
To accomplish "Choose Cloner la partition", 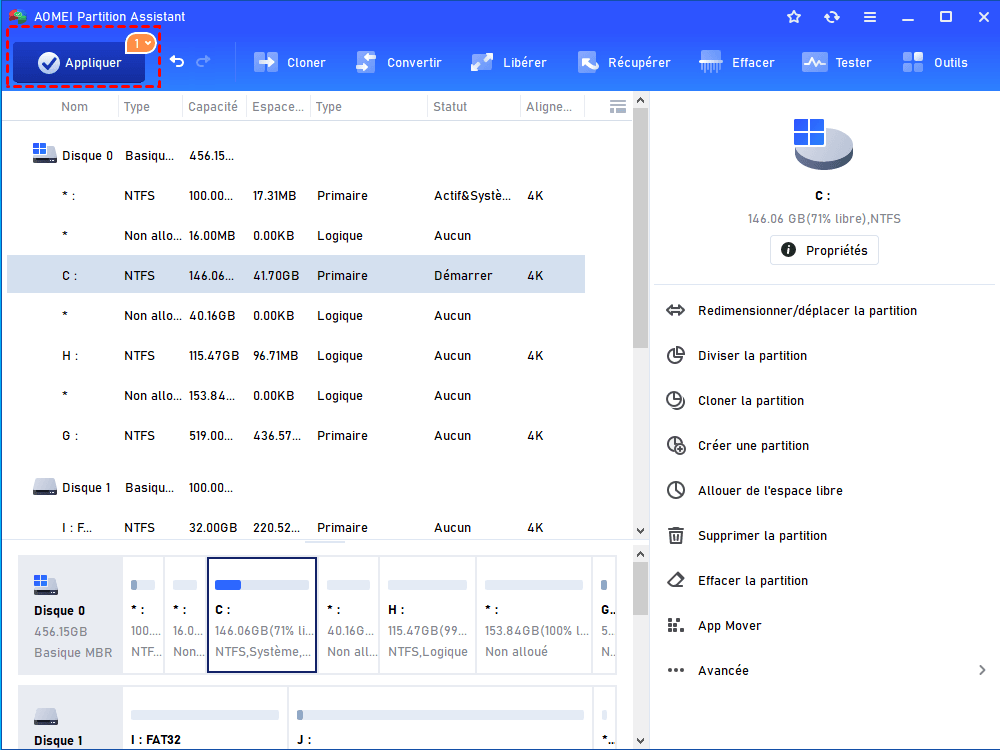I will [x=751, y=401].
